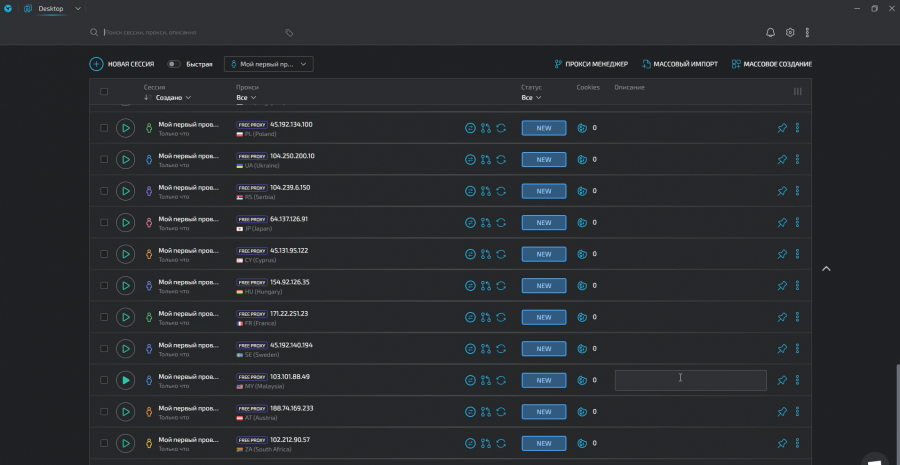The width and height of the screenshot is (900, 465).
Task: Tick the checkbox for the Japan session
Action: (x=104, y=223)
